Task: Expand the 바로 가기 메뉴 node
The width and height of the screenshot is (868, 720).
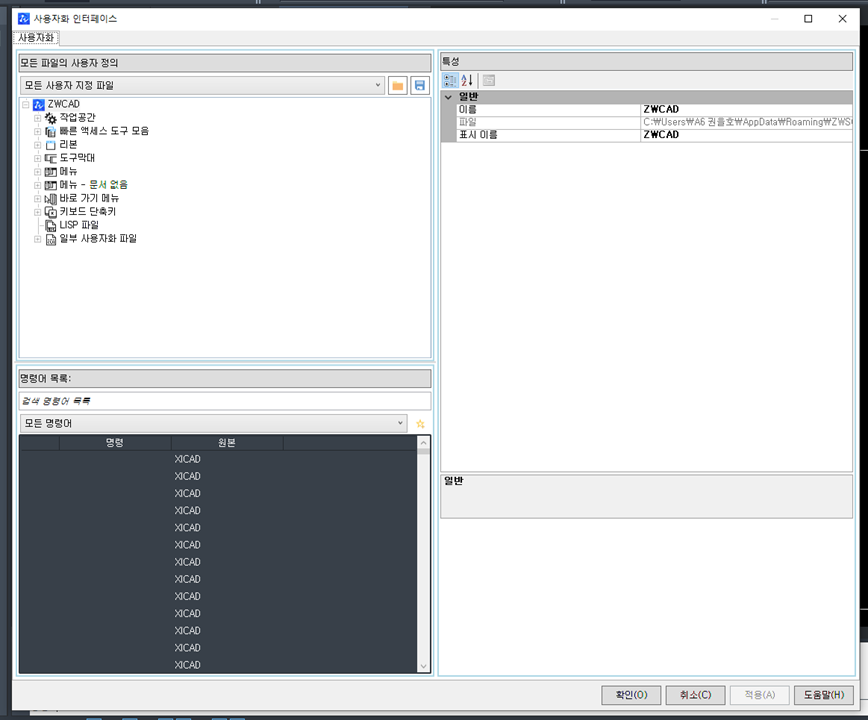Action: coord(38,199)
